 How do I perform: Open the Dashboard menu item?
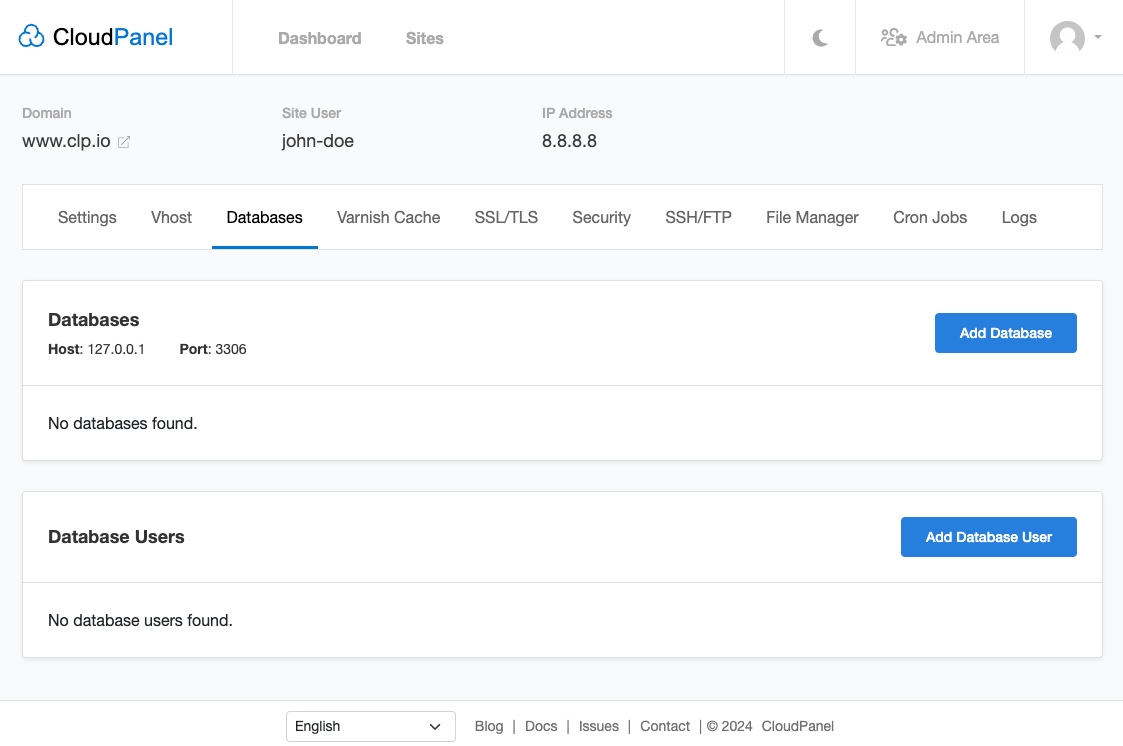click(320, 38)
